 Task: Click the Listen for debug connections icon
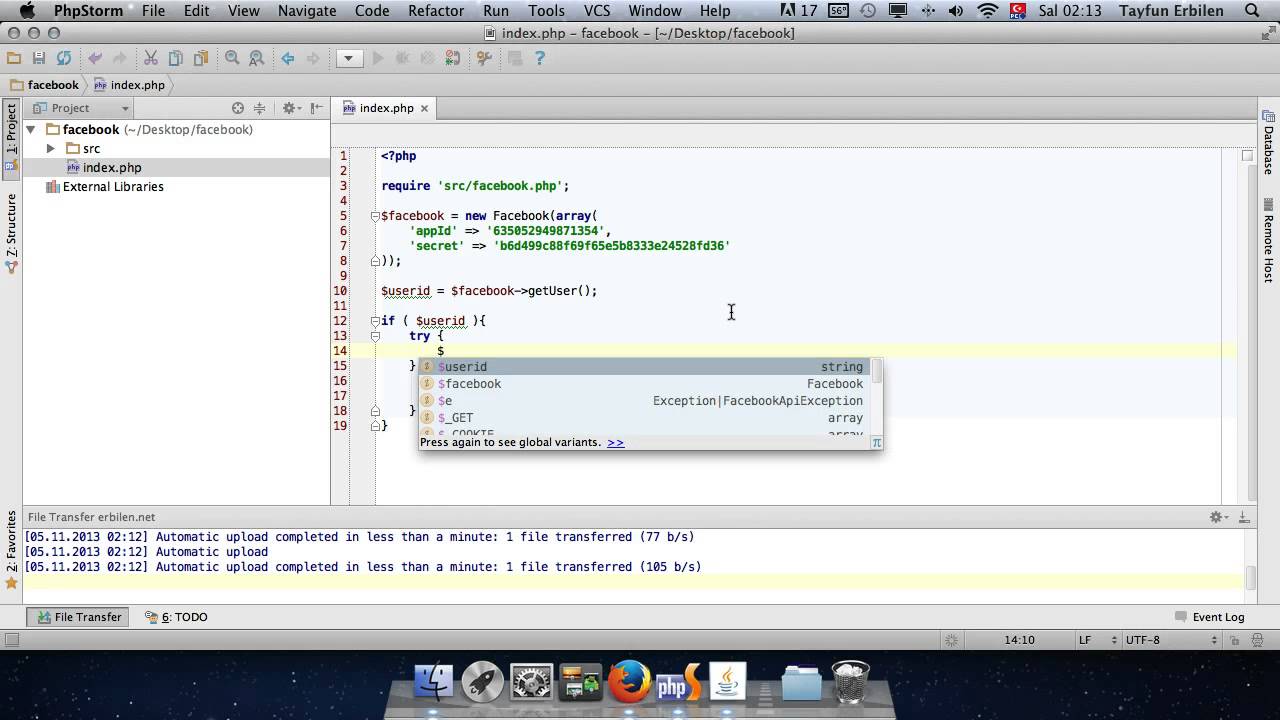[453, 58]
